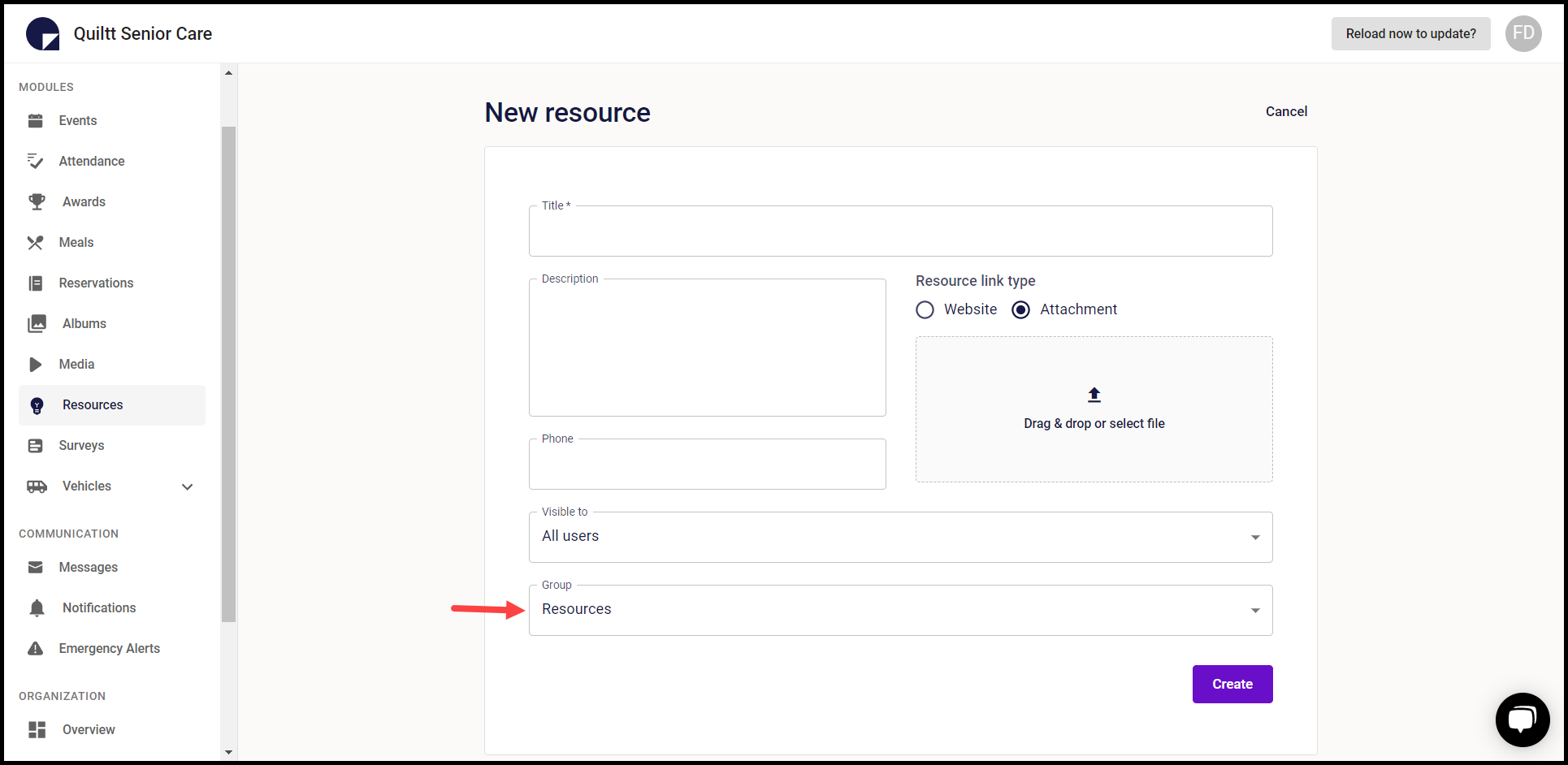Click the file upload arrow icon
This screenshot has width=1568, height=765.
tap(1094, 395)
